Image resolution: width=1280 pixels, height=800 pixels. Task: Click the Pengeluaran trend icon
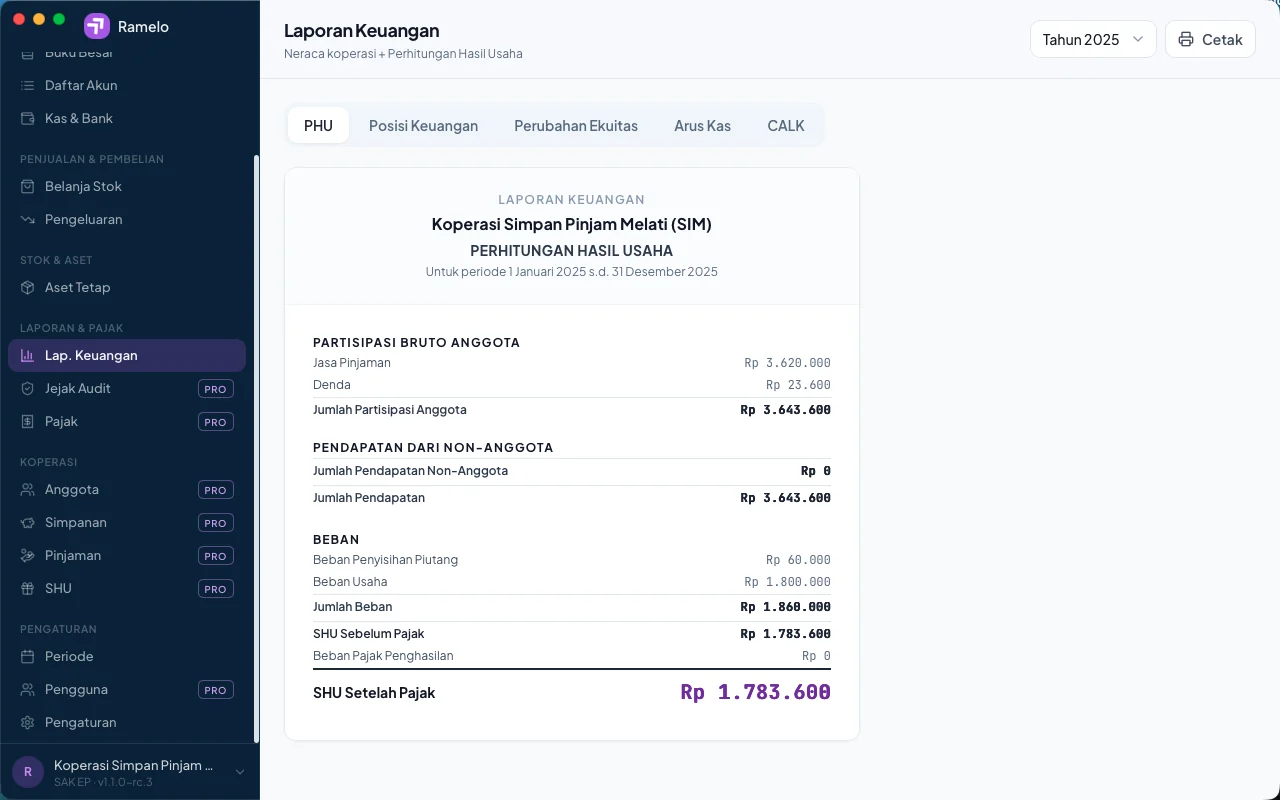coord(27,219)
